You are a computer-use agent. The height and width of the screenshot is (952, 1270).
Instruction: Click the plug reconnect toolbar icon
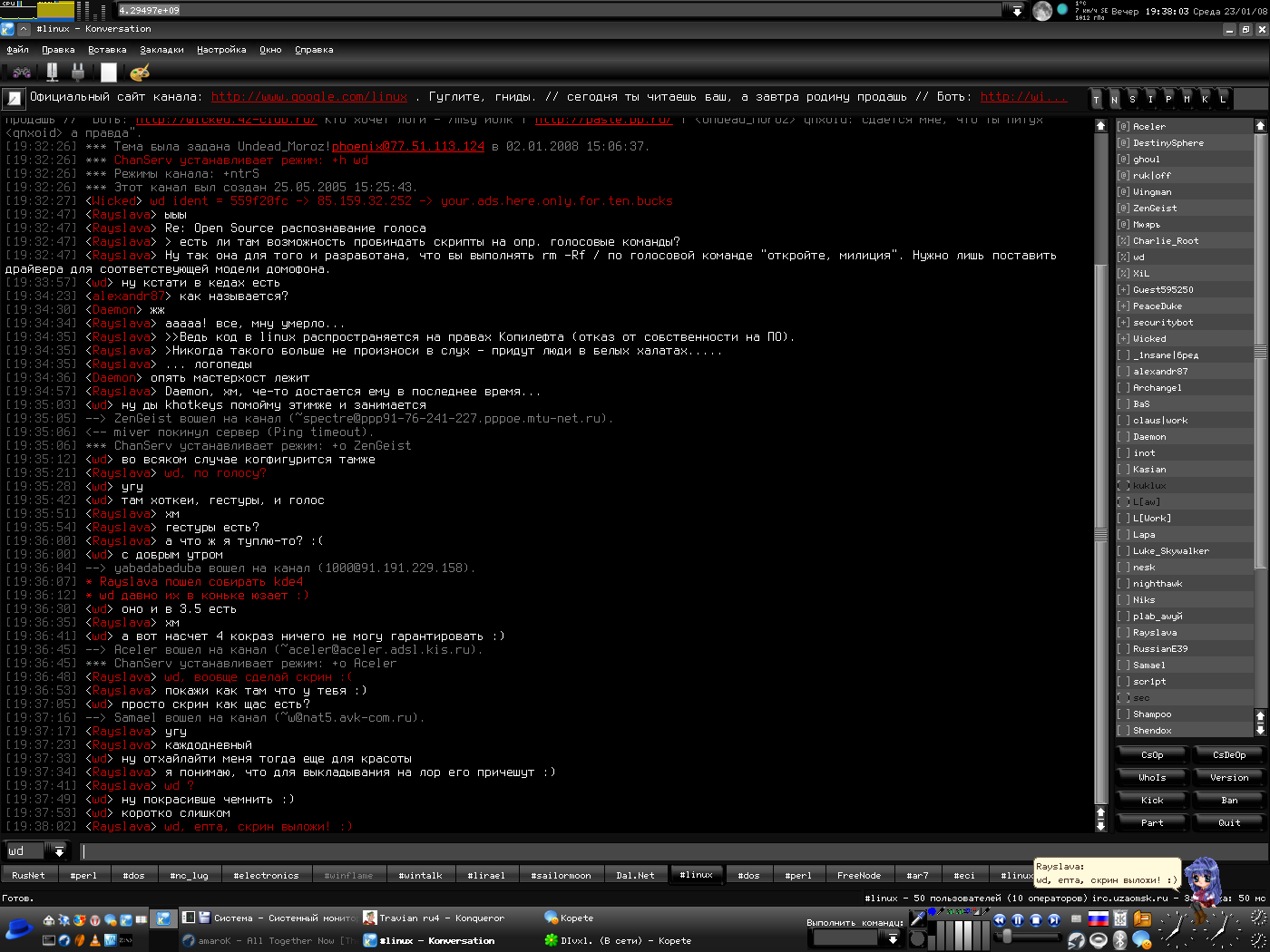78,72
